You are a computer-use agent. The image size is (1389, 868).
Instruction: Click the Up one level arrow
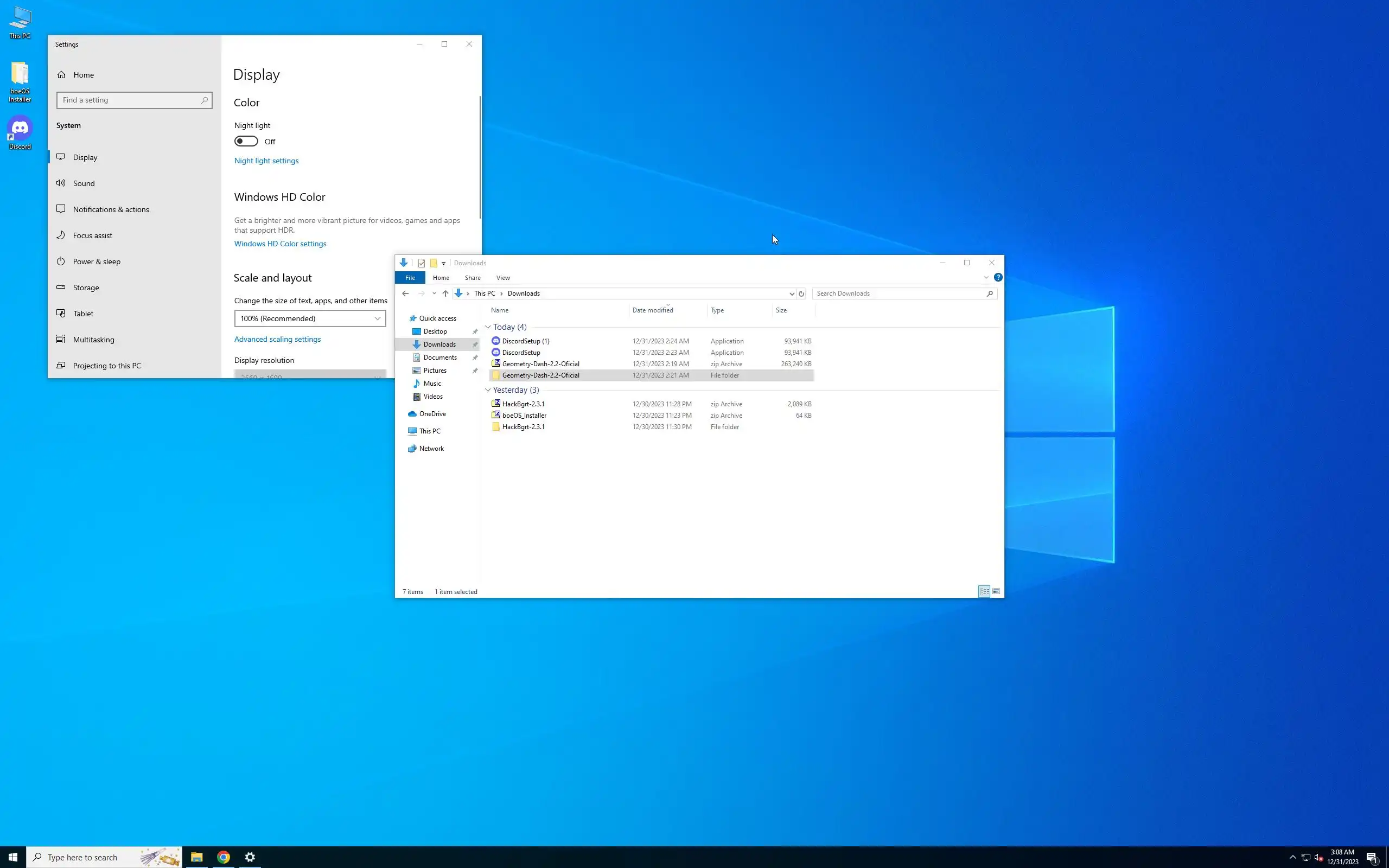pos(445,293)
